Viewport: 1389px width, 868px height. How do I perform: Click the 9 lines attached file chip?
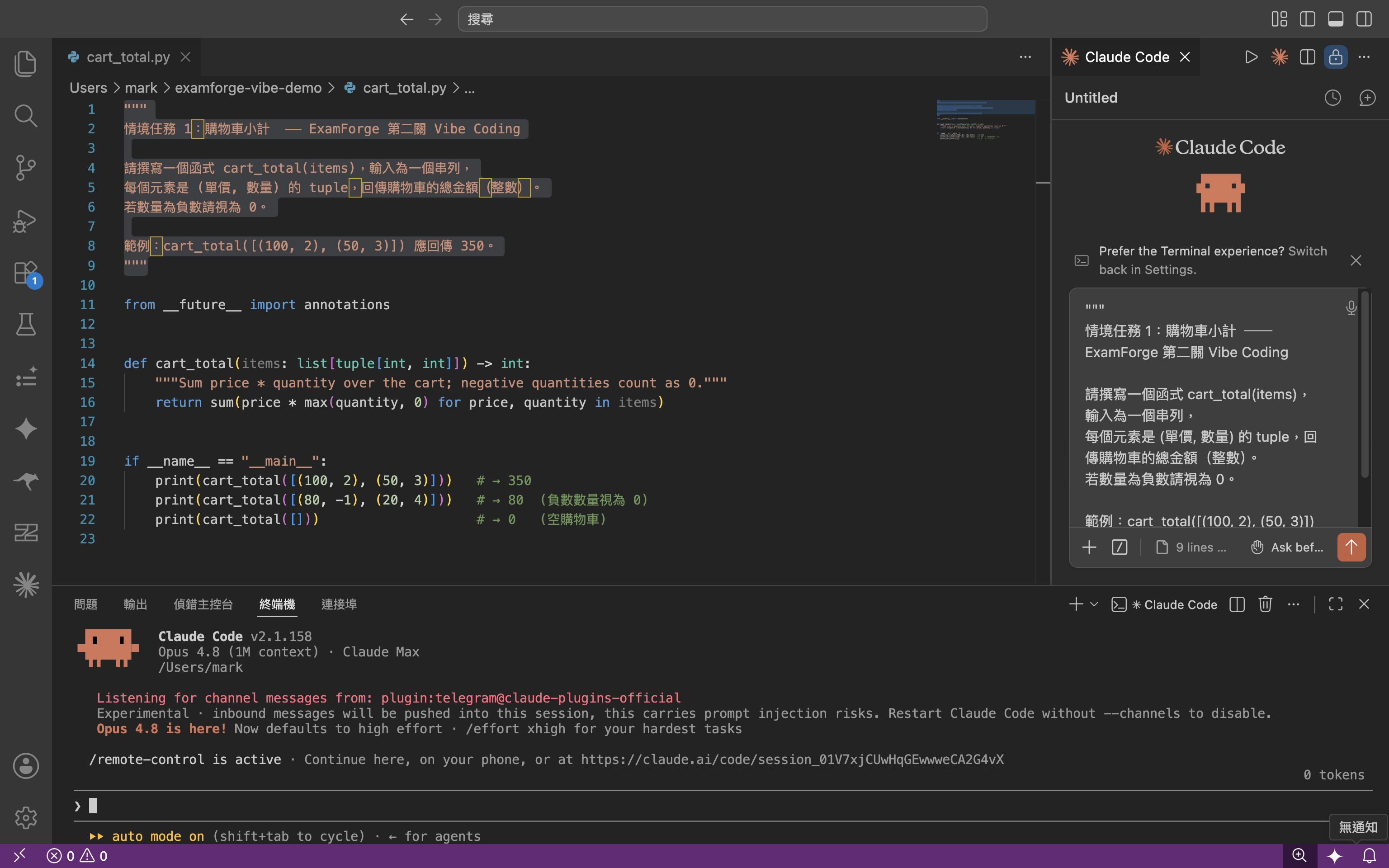pos(1191,547)
